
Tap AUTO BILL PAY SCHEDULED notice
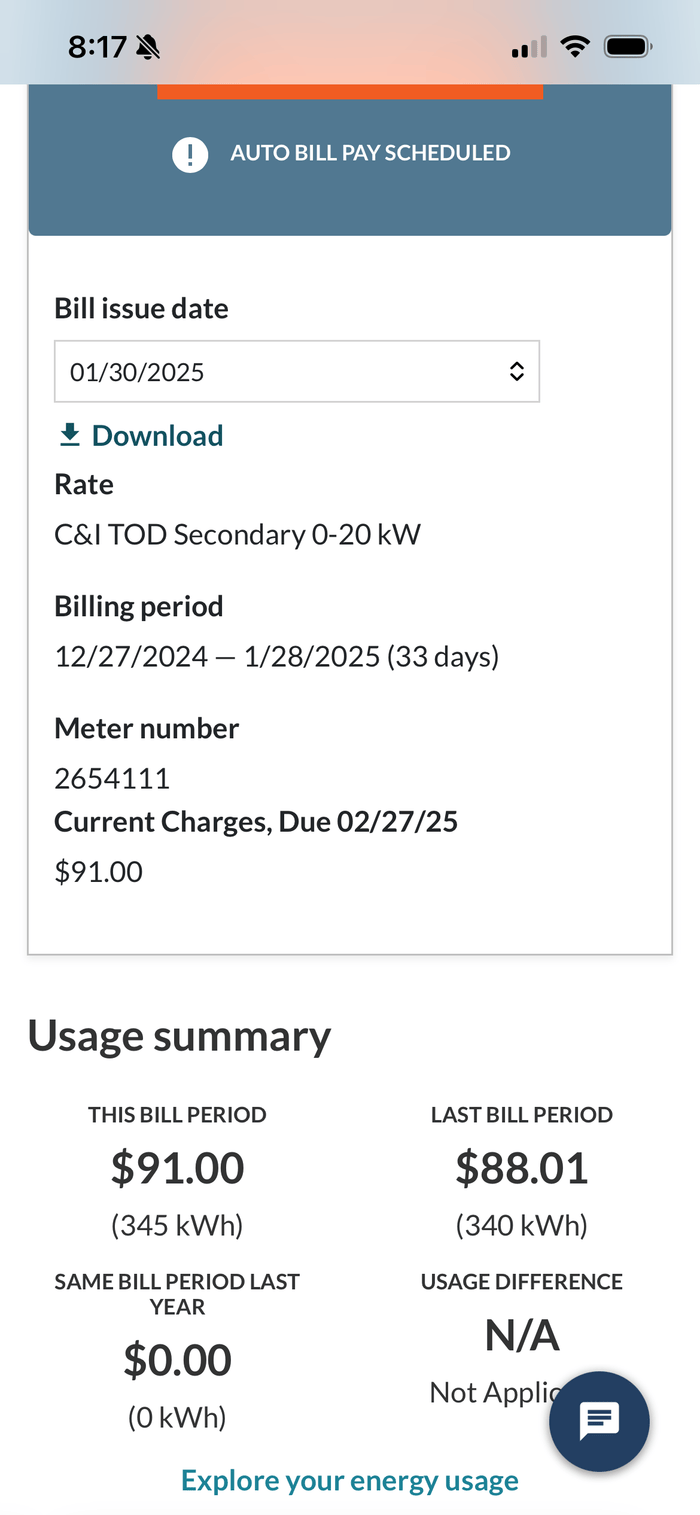[370, 153]
